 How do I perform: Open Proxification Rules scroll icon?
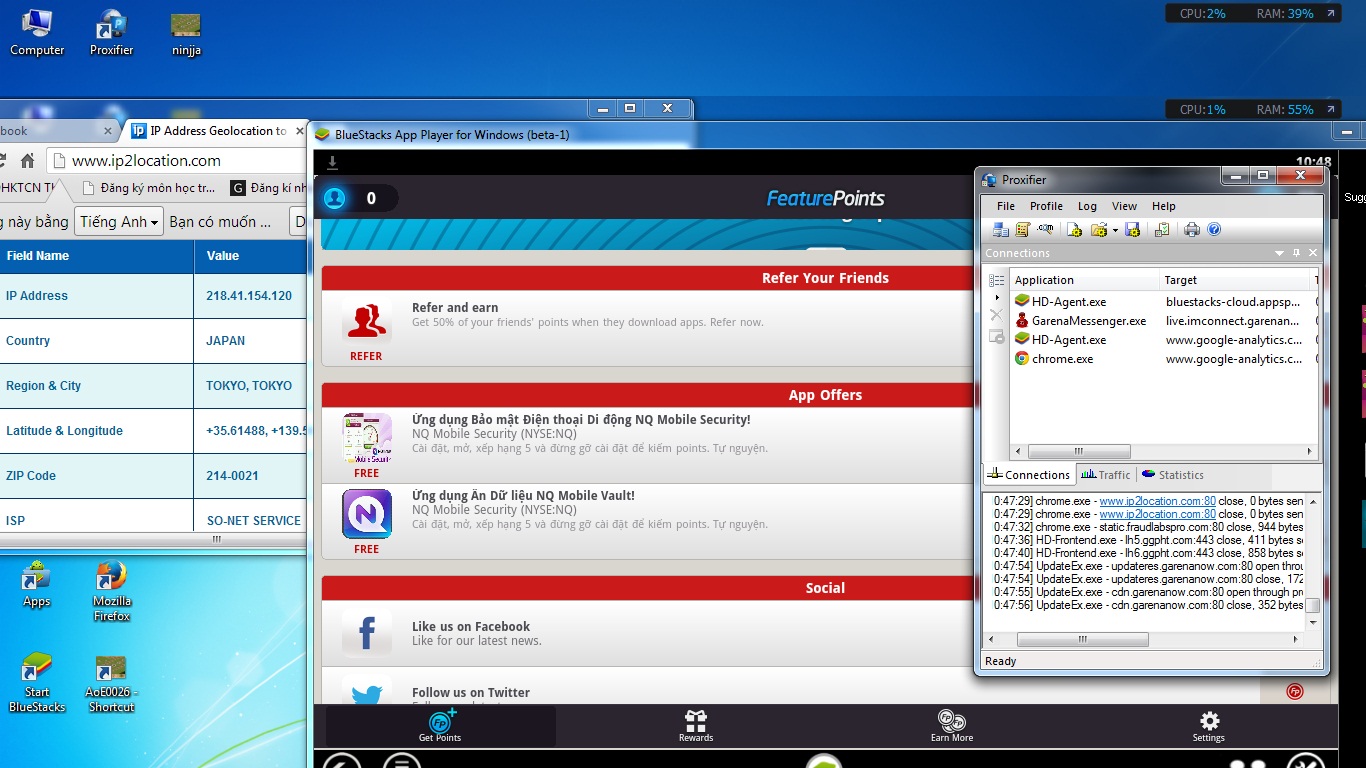tap(1022, 230)
